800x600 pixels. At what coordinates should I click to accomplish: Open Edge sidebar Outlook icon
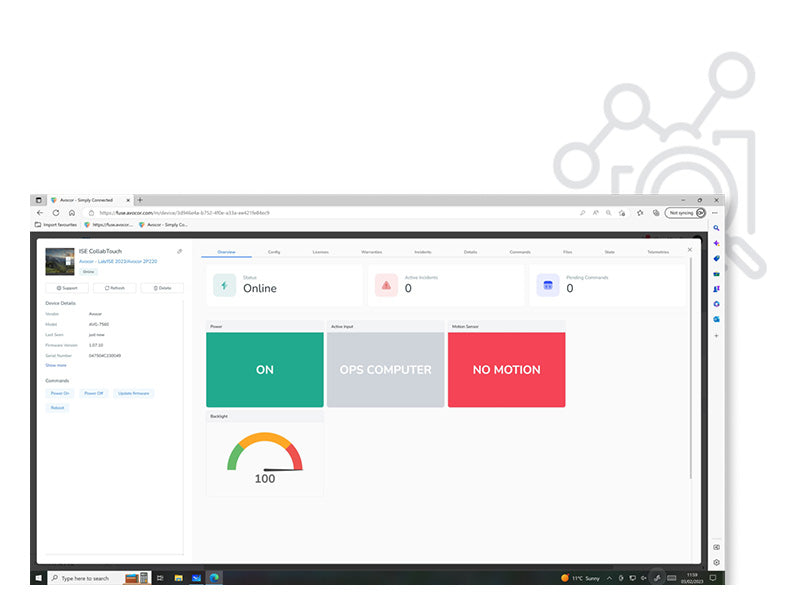(x=716, y=319)
